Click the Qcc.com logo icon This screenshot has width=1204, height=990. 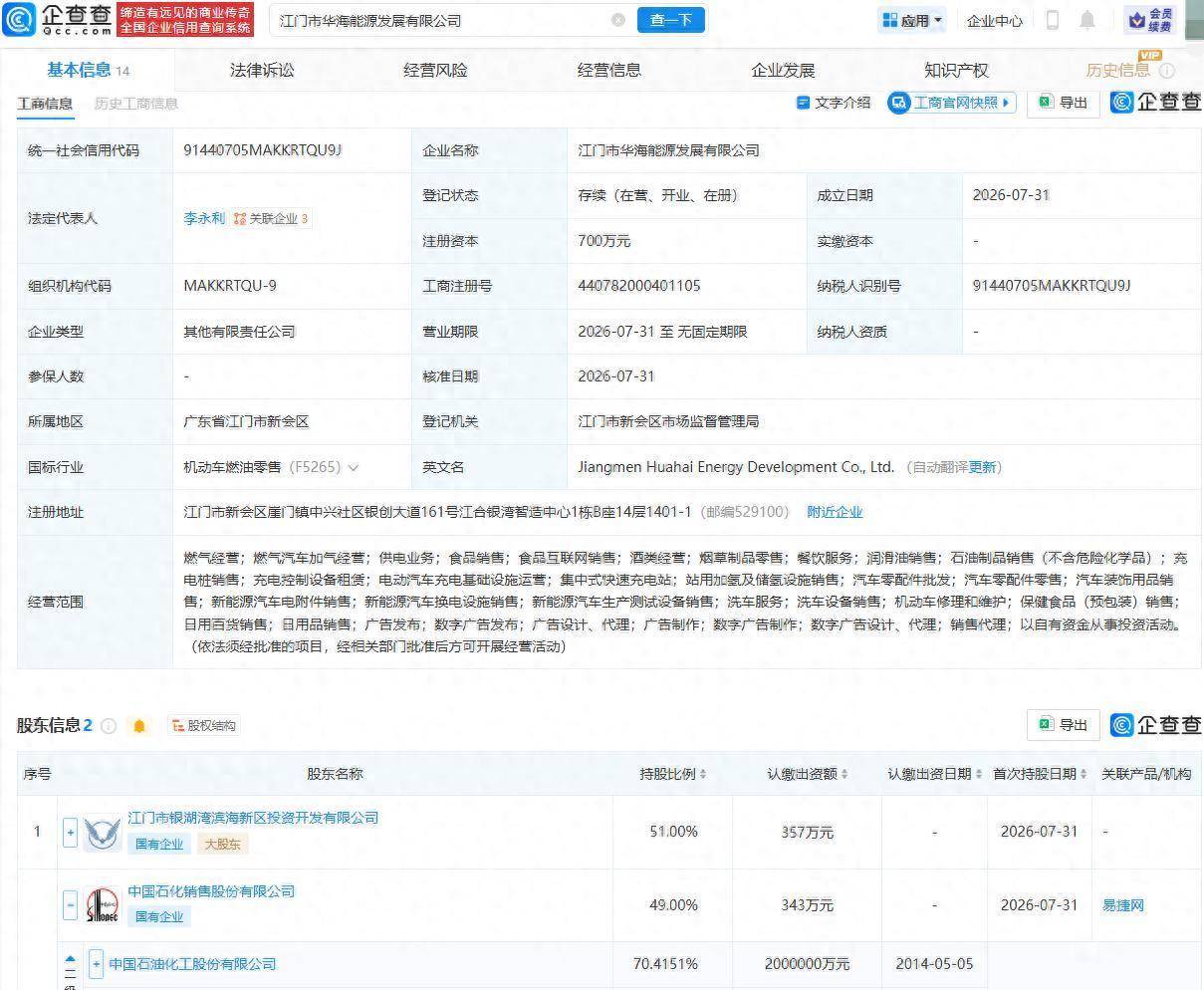click(x=18, y=19)
